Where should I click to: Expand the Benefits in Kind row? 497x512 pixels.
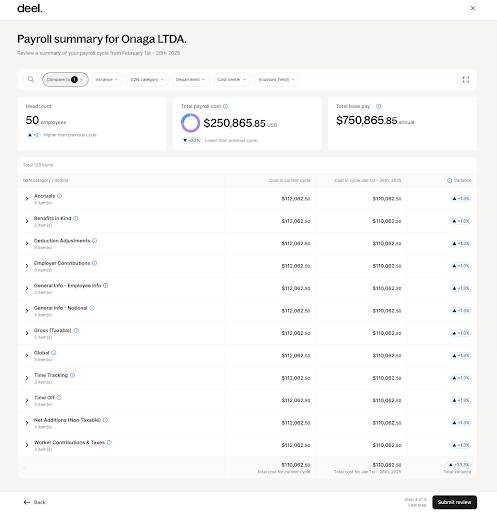pos(27,221)
